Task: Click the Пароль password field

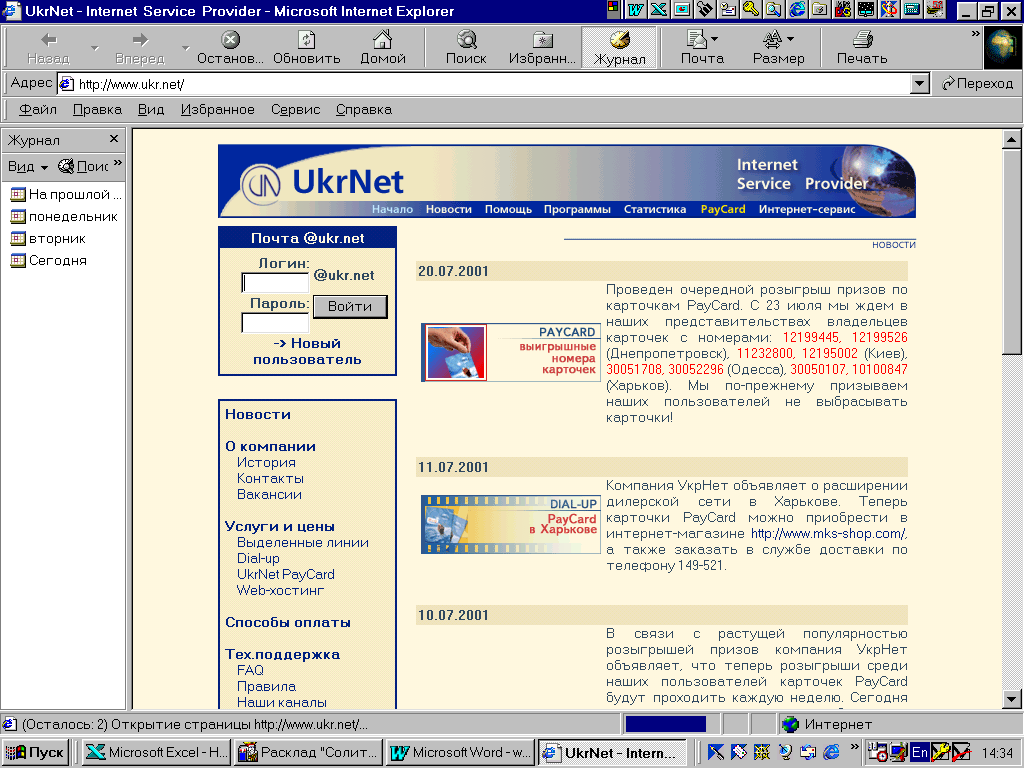Action: click(x=275, y=323)
